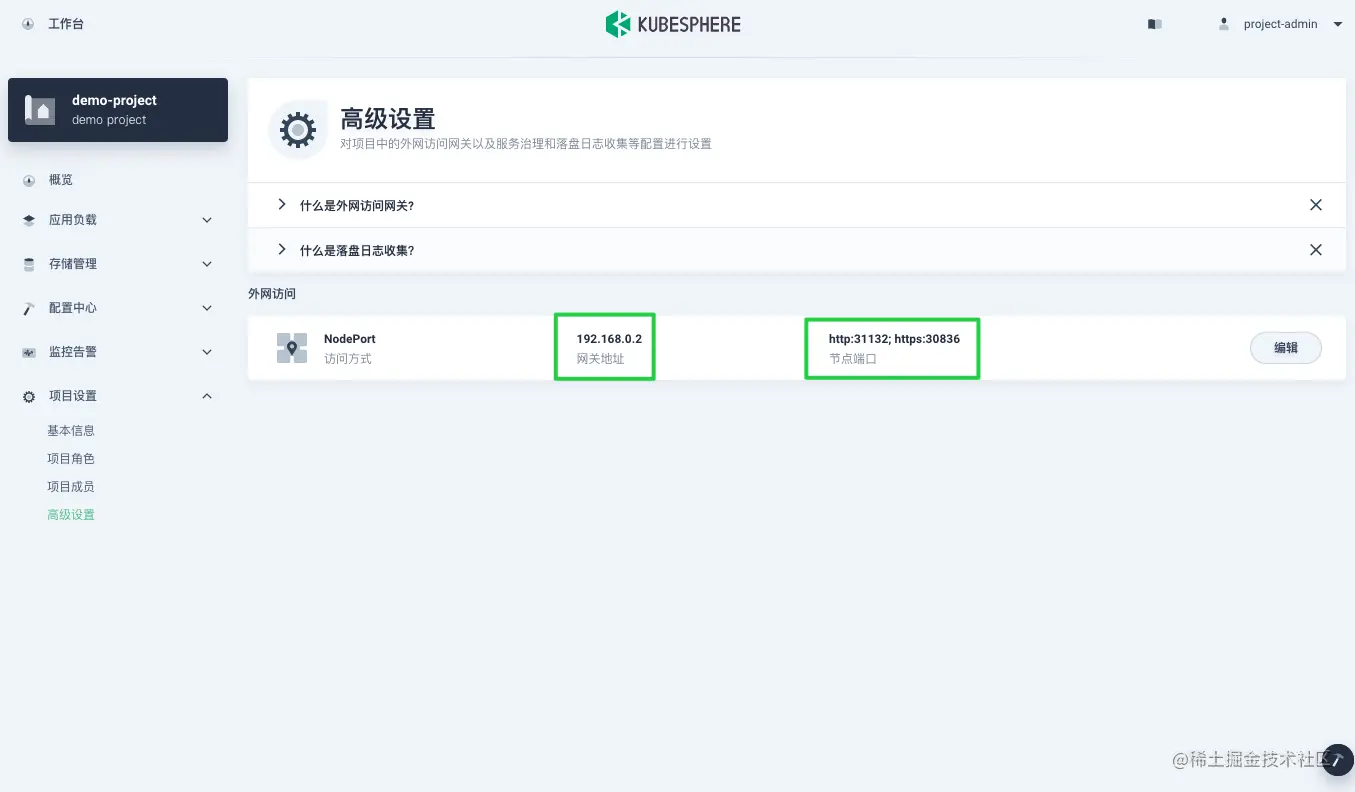Go to 项目角色 submenu item
The width and height of the screenshot is (1355, 792).
pyautogui.click(x=71, y=459)
